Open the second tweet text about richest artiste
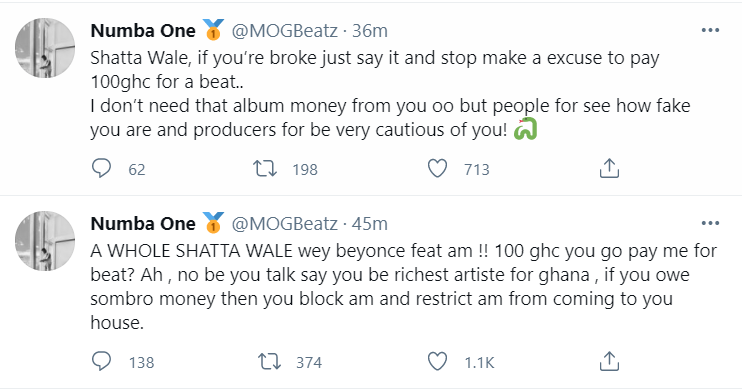742x390 pixels. [404, 287]
